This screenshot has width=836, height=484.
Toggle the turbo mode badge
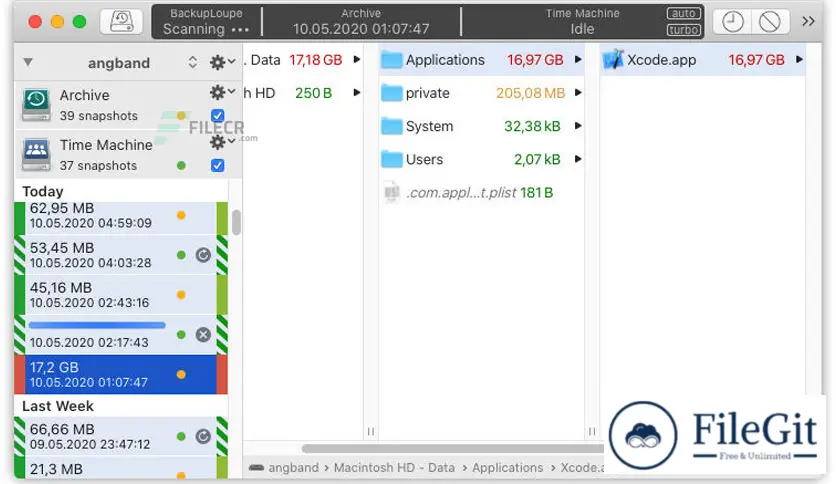[x=684, y=30]
